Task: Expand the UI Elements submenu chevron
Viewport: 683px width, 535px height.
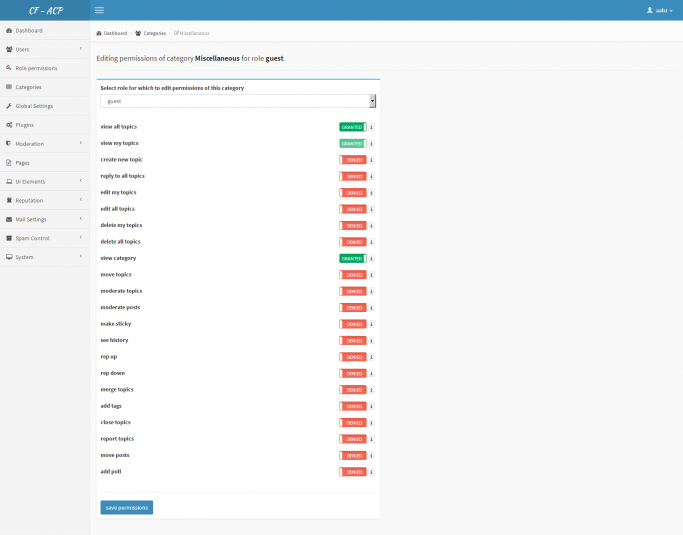Action: 81,181
